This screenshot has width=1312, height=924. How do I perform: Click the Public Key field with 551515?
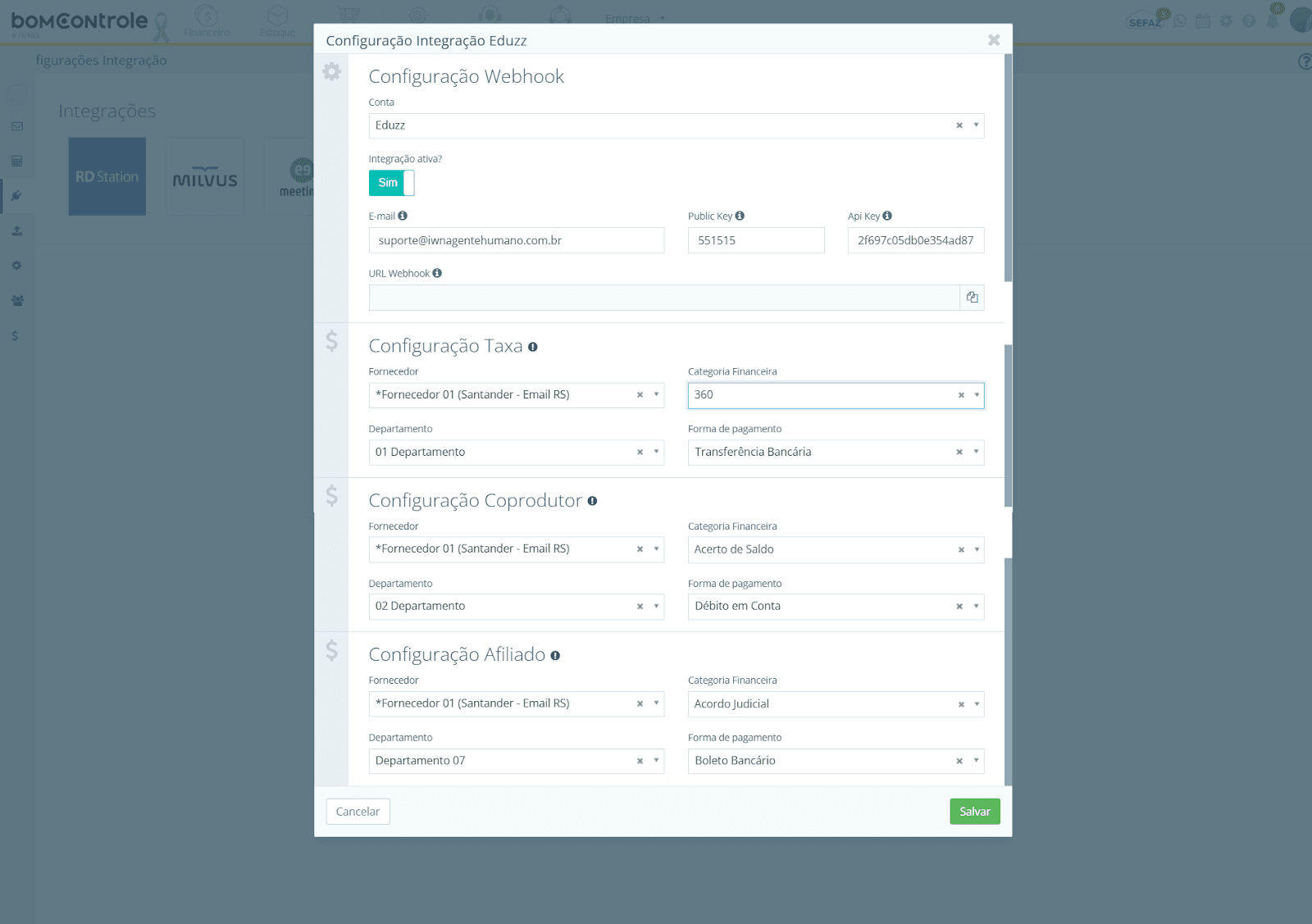pos(756,240)
